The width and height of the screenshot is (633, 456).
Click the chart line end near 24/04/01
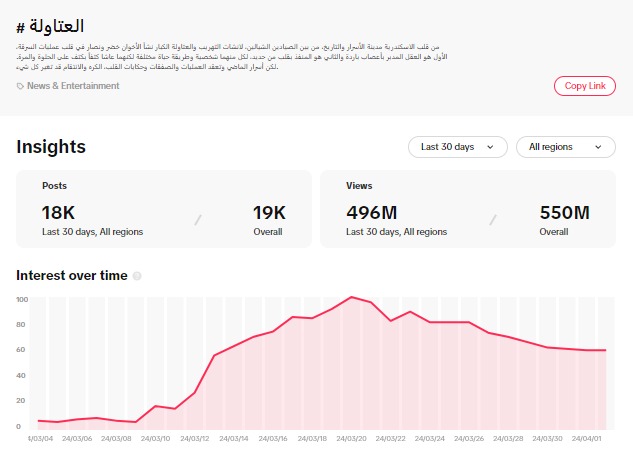coord(605,350)
